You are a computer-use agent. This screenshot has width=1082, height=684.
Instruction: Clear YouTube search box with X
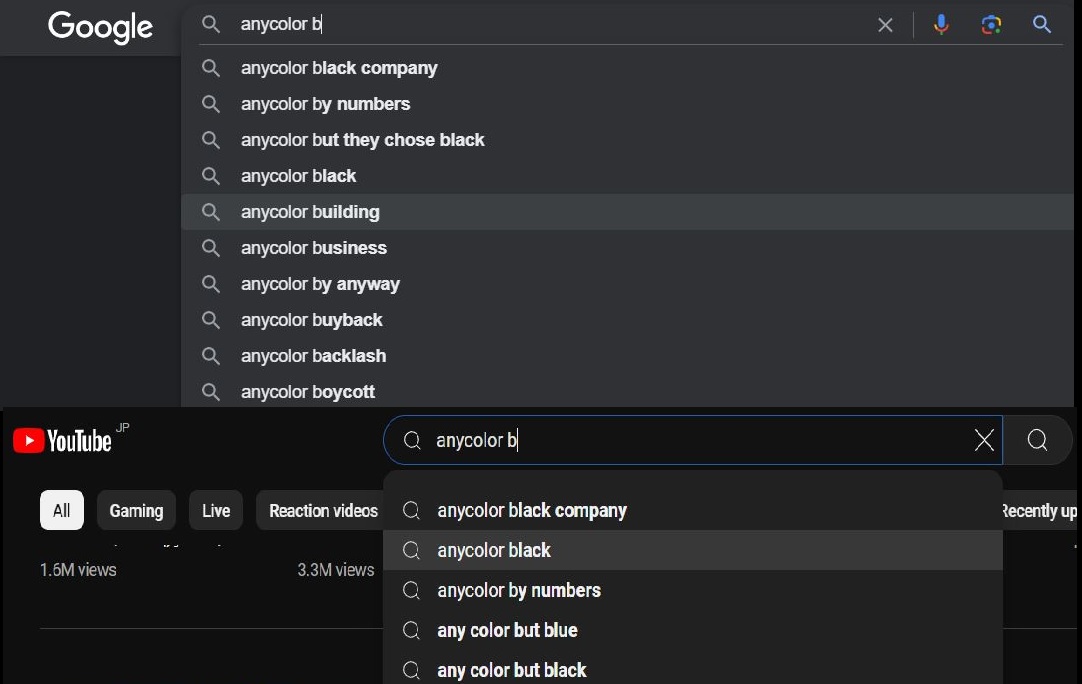(x=984, y=440)
